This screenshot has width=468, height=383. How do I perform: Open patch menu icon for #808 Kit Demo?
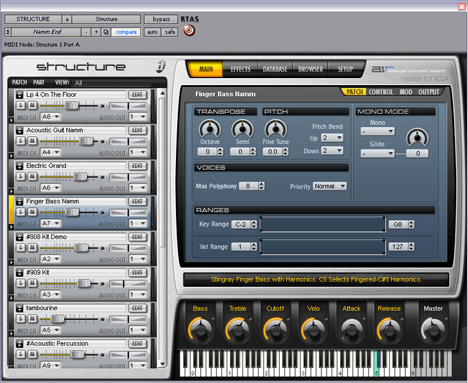click(19, 237)
